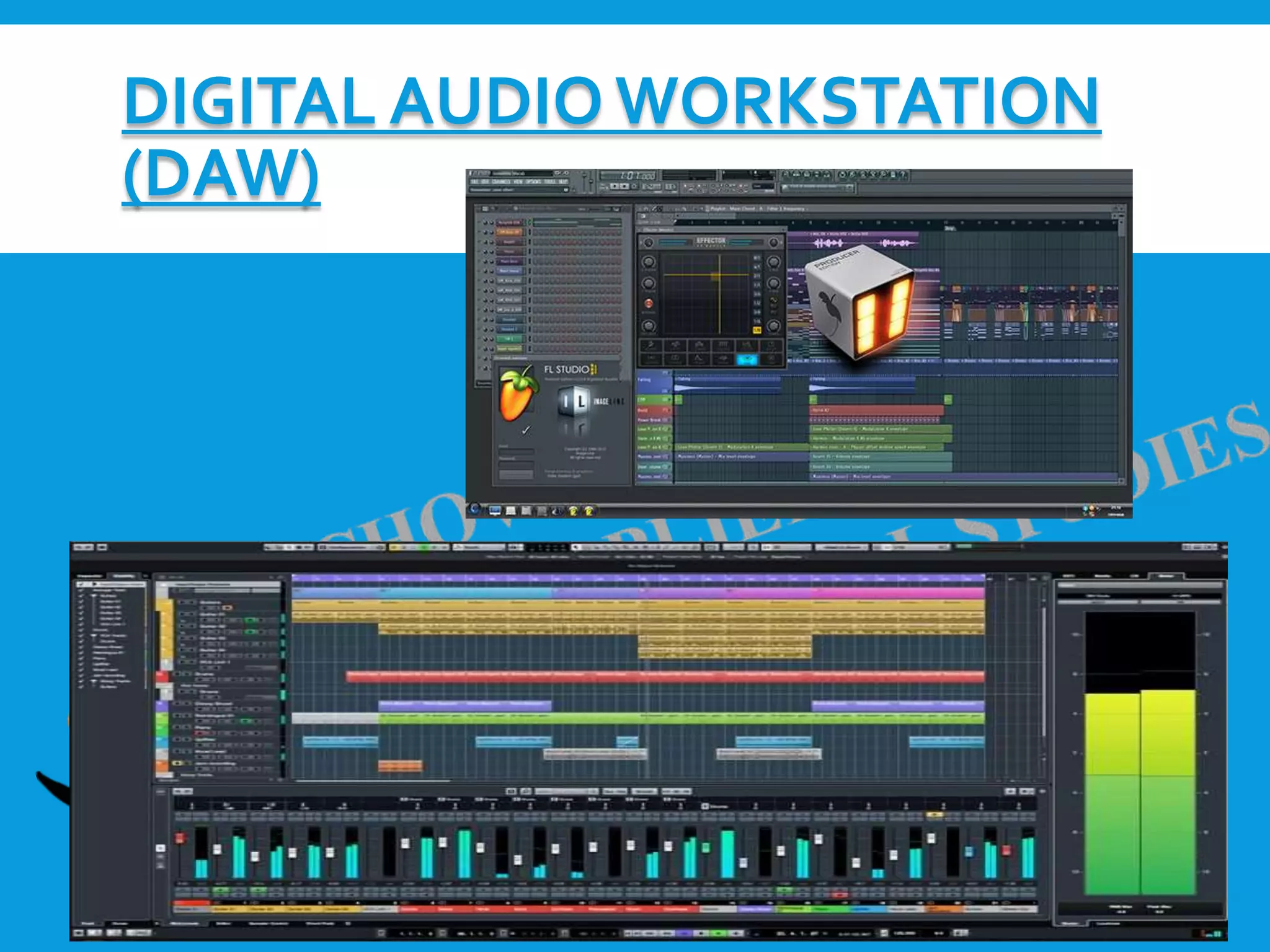The image size is (1270, 952).
Task: Switch to the Media tab in Cubase right zone
Action: tap(1103, 576)
